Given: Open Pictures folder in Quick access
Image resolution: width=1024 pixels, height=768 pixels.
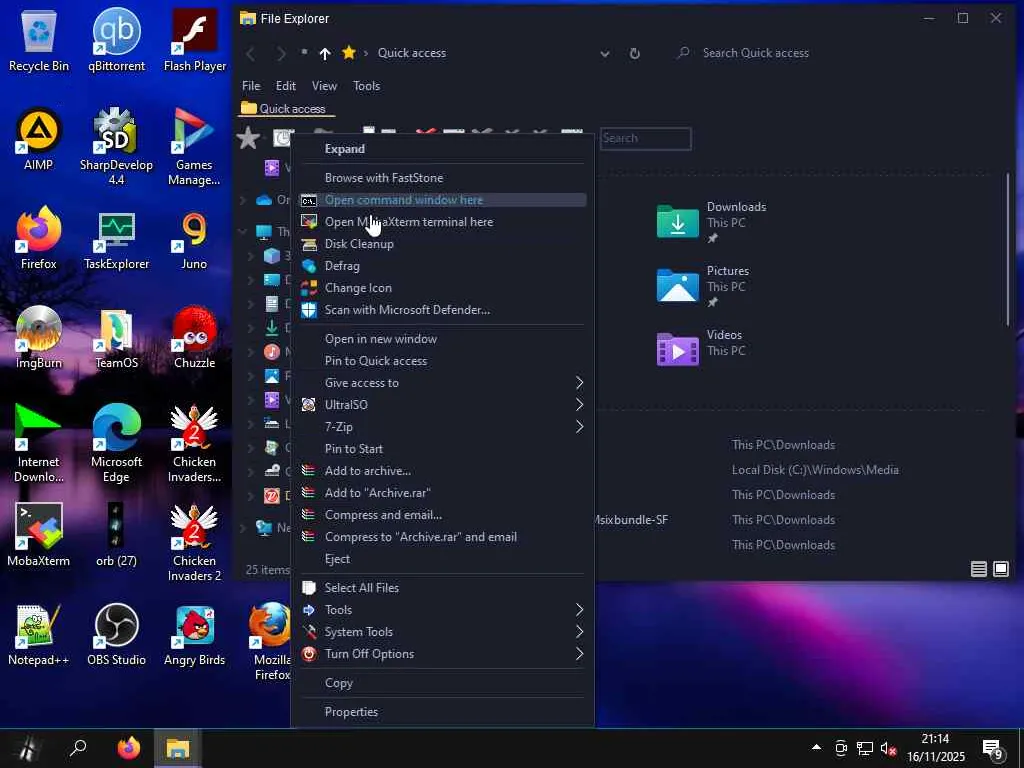Looking at the screenshot, I should (x=703, y=286).
